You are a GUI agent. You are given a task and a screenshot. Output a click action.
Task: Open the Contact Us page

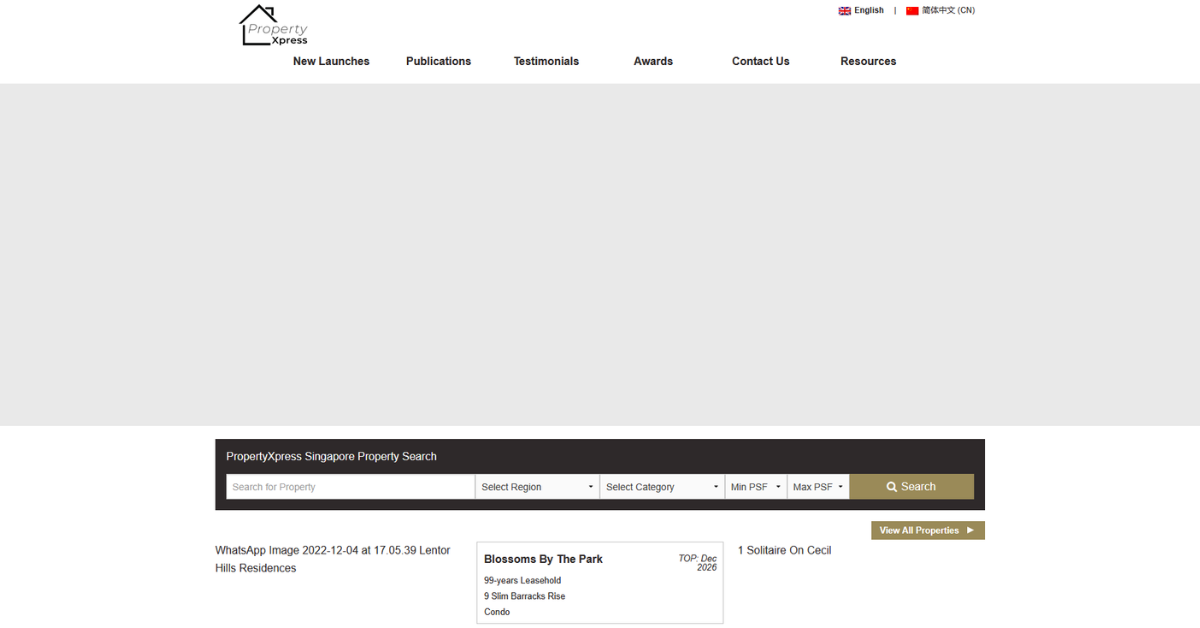point(761,61)
